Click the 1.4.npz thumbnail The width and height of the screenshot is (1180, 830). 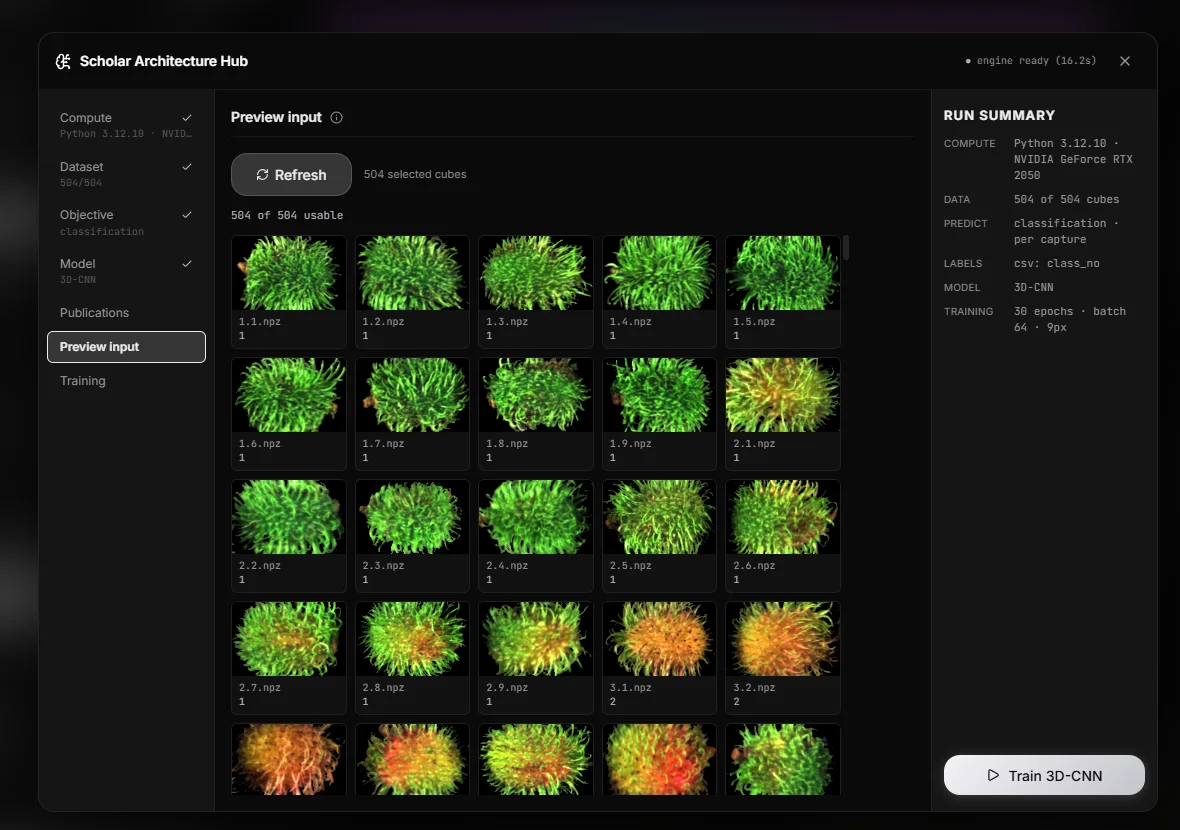[659, 272]
